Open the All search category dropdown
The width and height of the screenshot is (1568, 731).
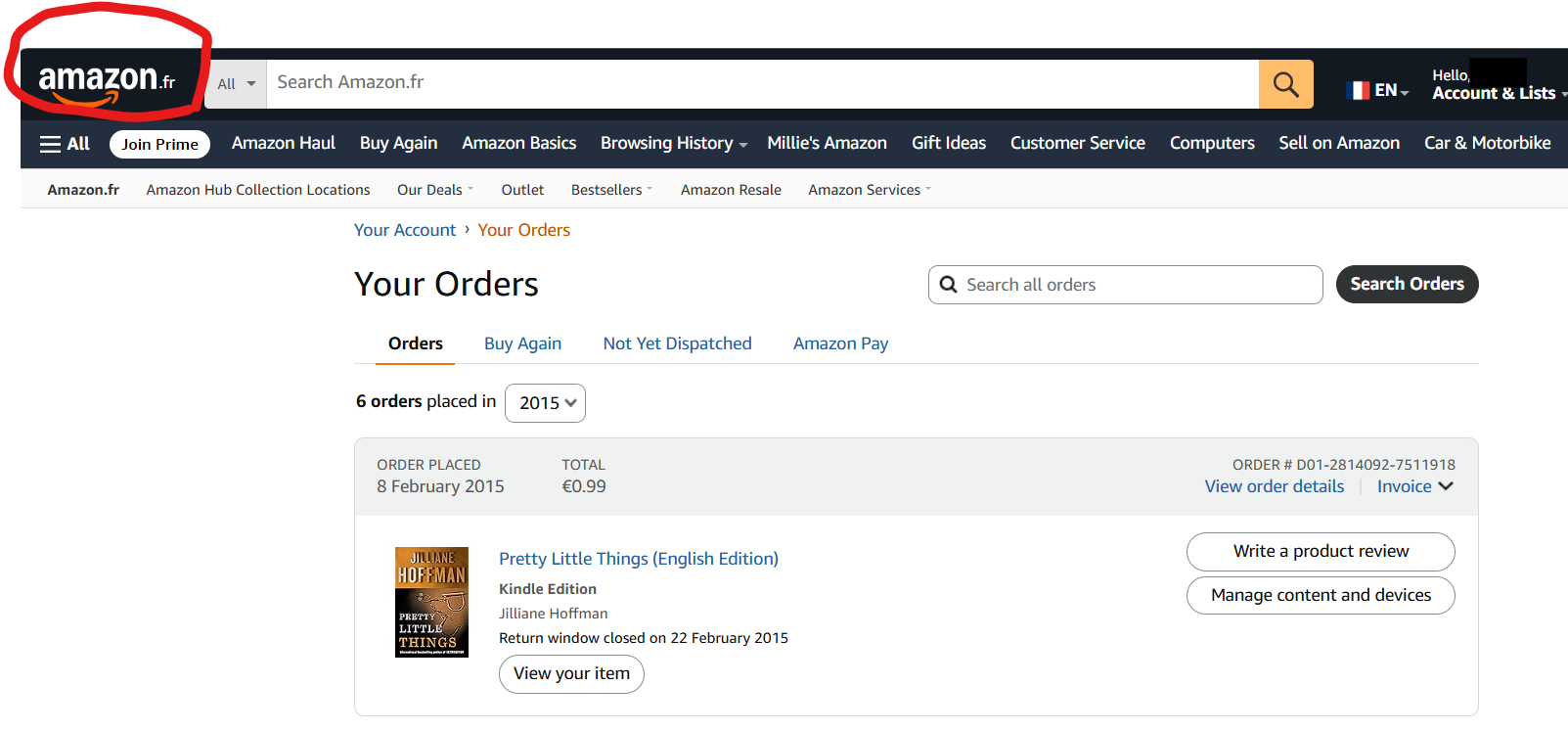pyautogui.click(x=236, y=84)
